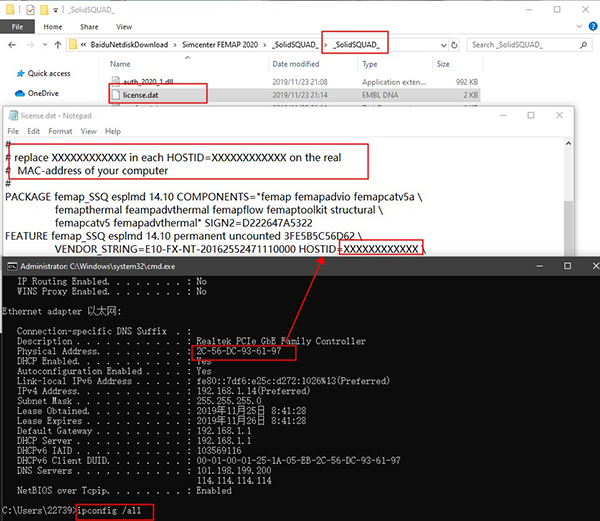The height and width of the screenshot is (521, 600).
Task: Click the Notepad icon in title bar
Action: [11, 116]
